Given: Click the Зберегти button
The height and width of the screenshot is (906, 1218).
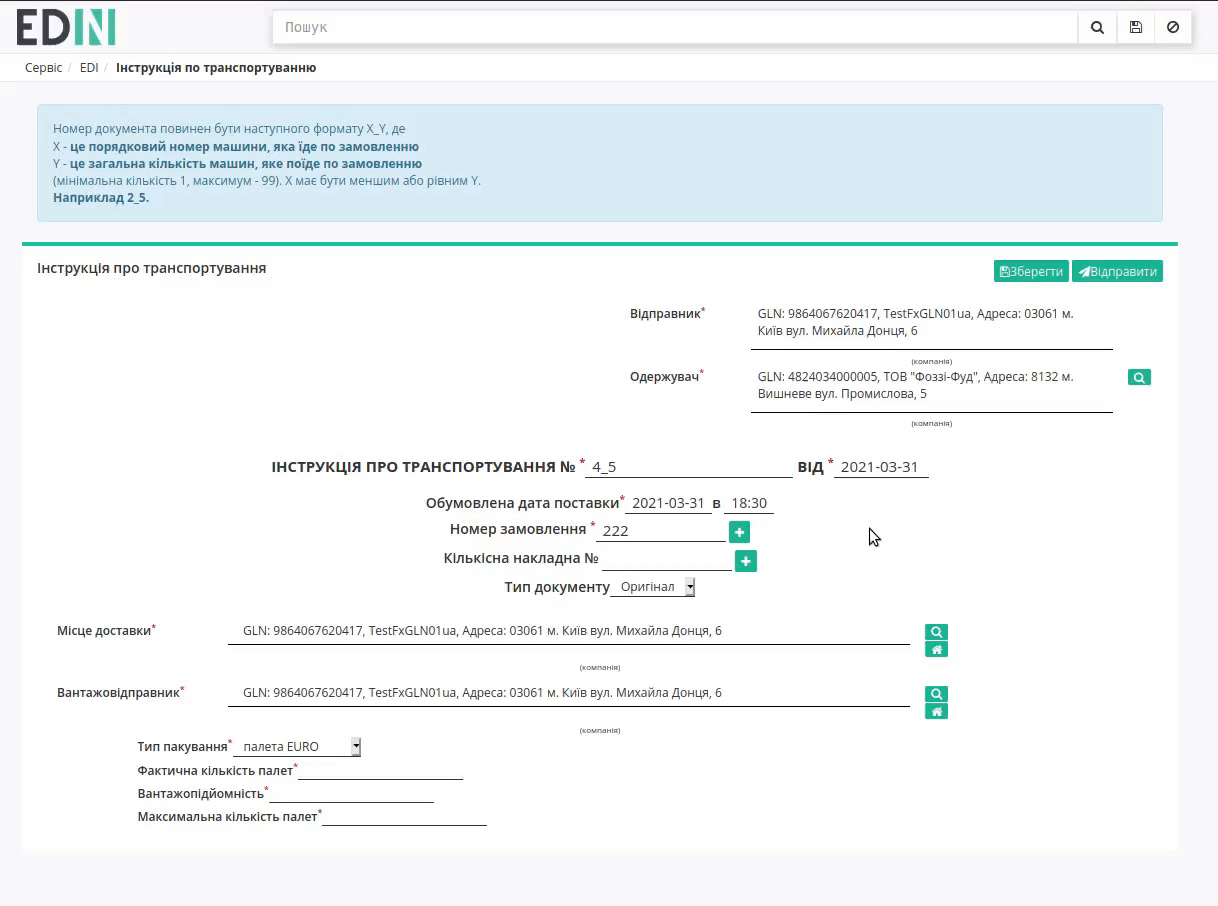Looking at the screenshot, I should tap(1031, 271).
